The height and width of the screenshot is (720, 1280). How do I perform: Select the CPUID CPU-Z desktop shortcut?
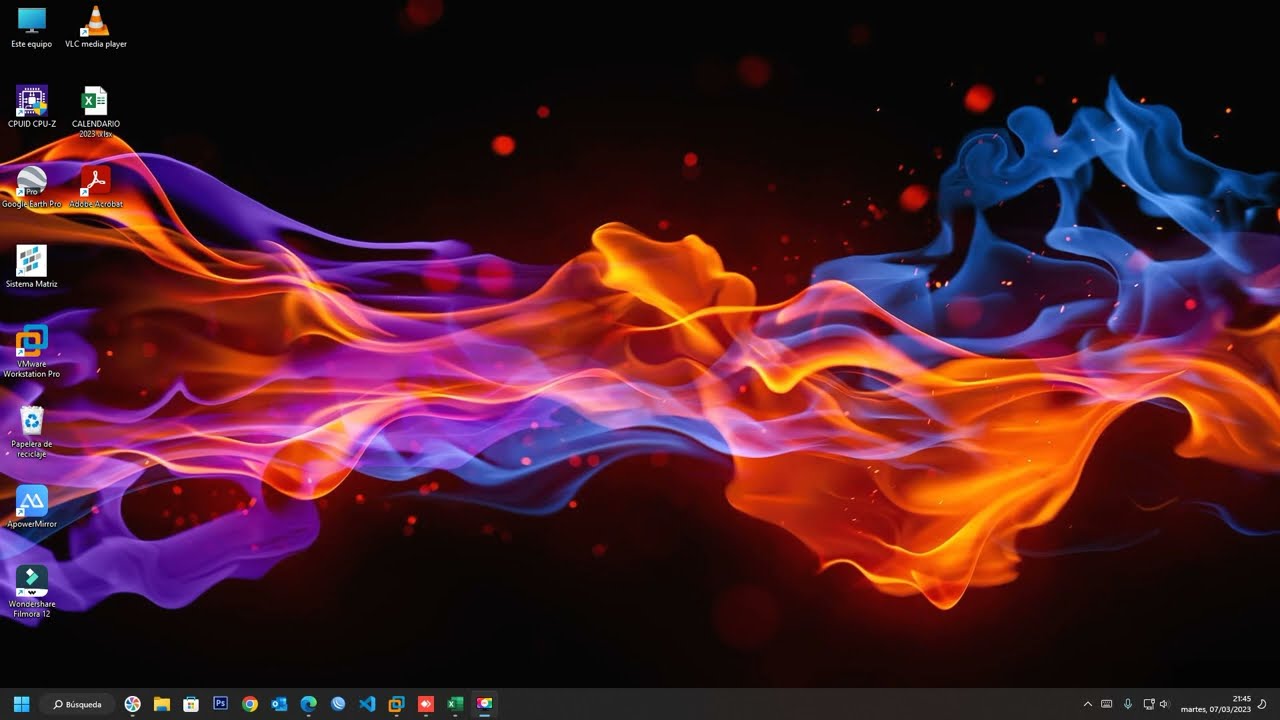32,107
